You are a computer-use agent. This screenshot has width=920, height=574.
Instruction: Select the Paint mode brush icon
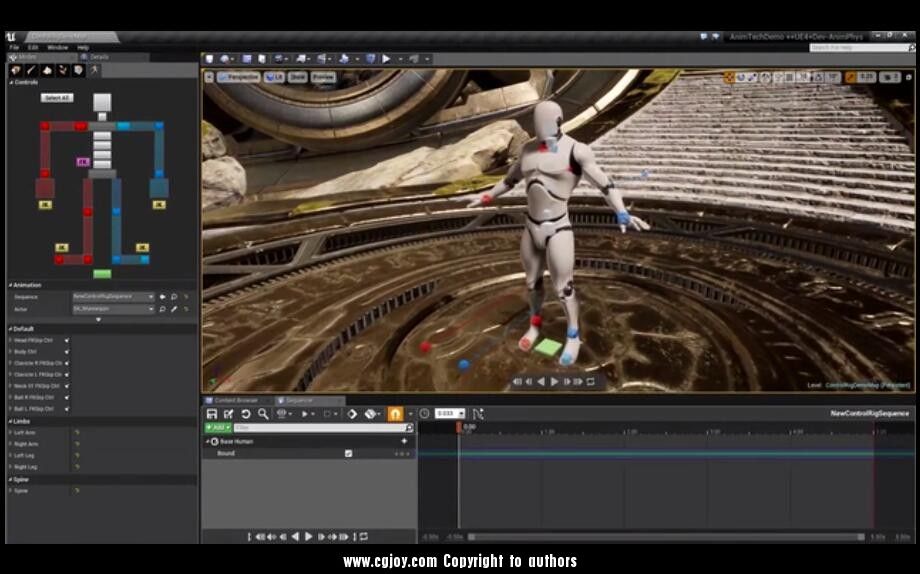pyautogui.click(x=31, y=70)
